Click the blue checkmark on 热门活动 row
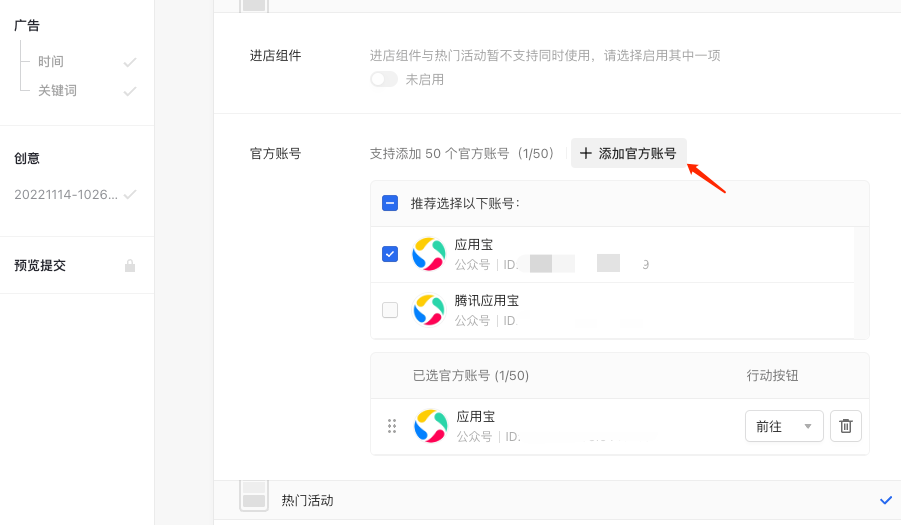 (885, 500)
